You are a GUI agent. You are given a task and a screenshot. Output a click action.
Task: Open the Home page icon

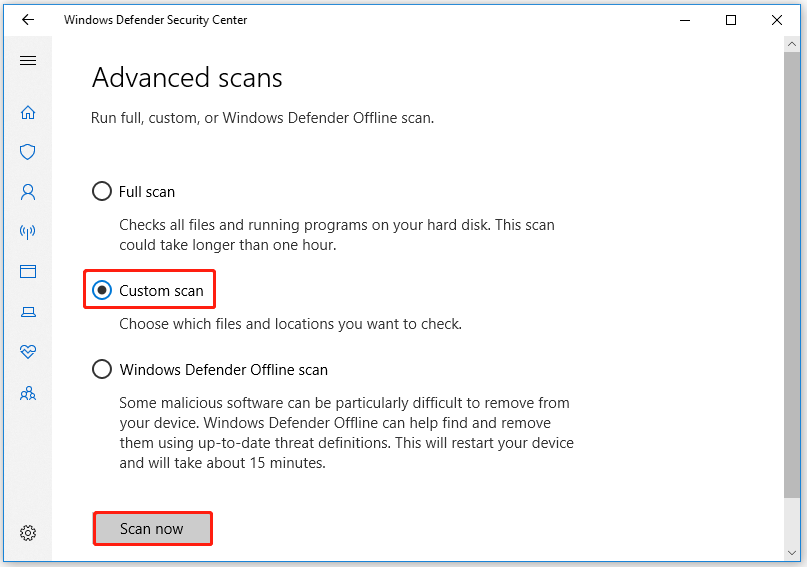point(28,112)
